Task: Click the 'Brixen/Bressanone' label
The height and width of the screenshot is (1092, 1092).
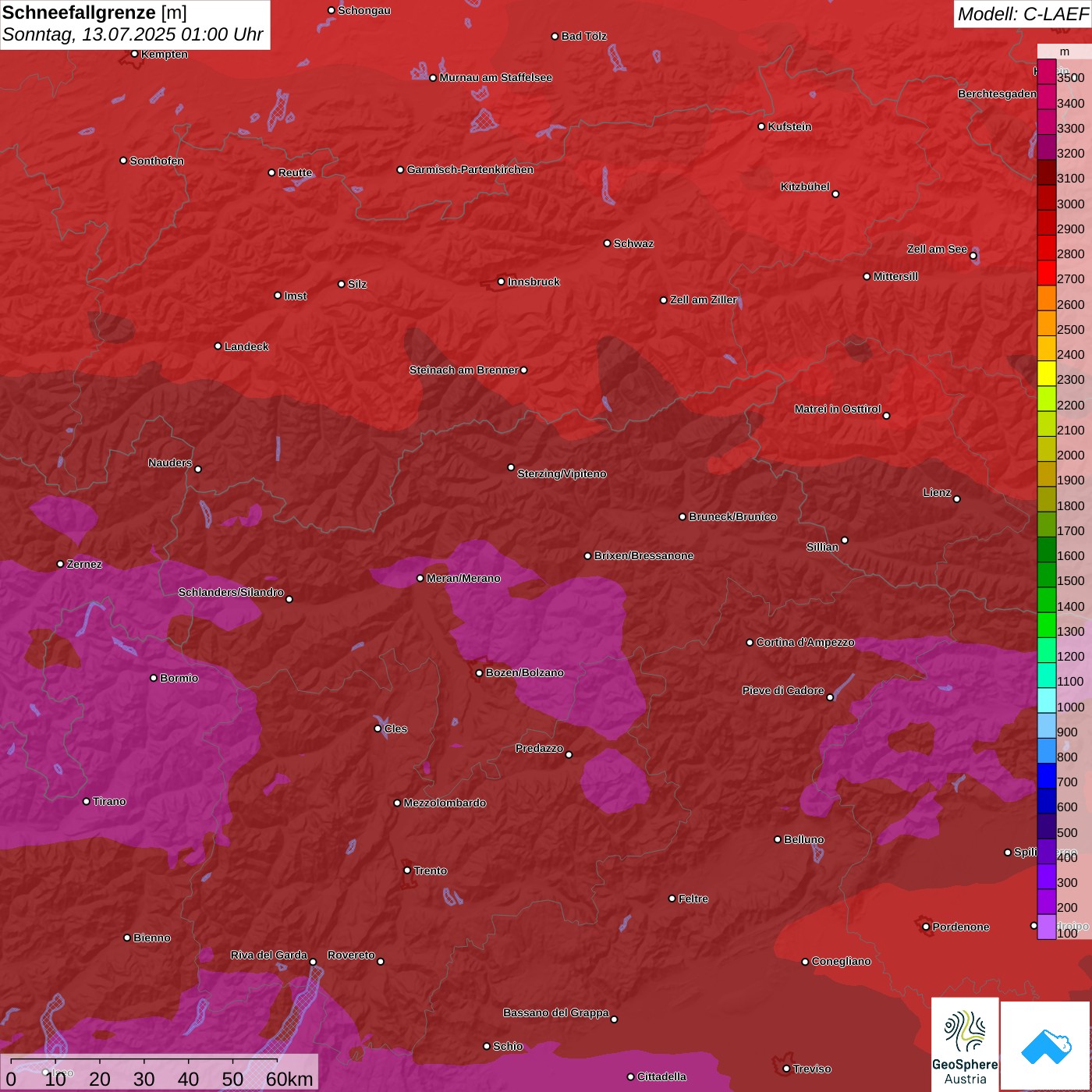Action: 643,556
